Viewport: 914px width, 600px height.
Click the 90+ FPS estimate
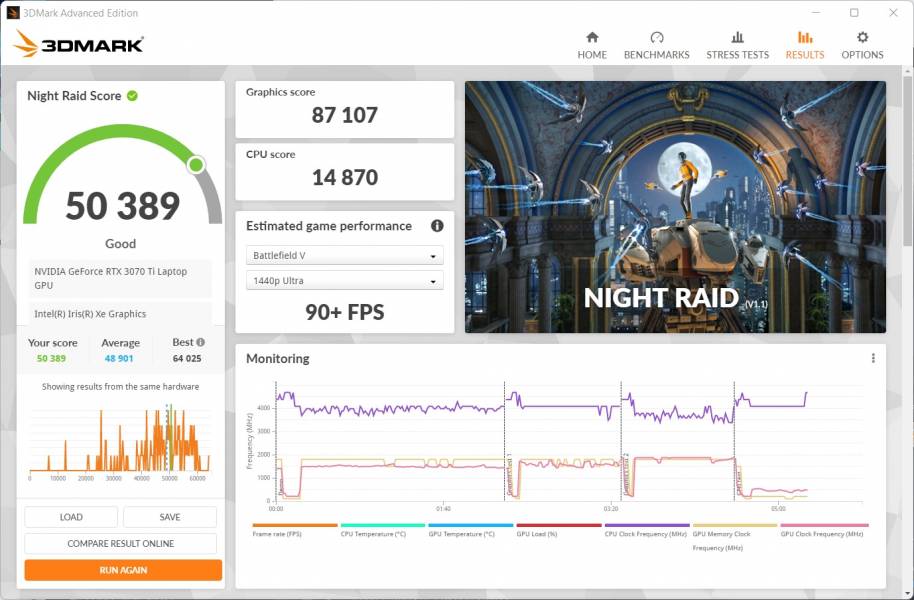click(344, 312)
